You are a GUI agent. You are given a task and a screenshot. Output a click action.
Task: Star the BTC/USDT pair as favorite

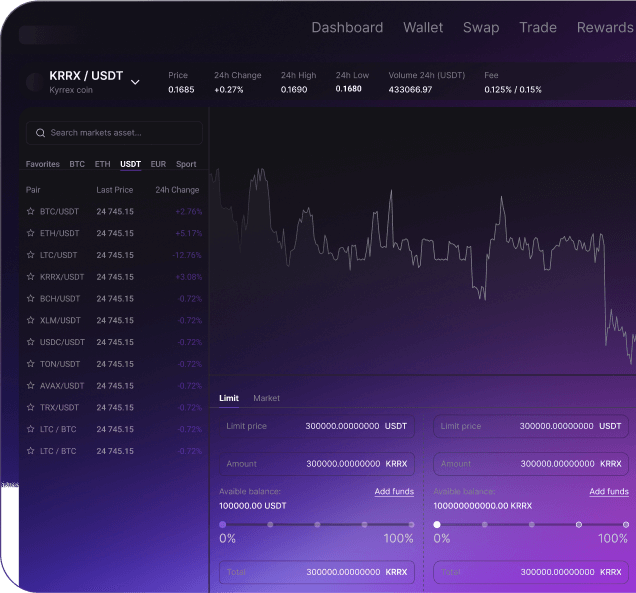click(x=31, y=212)
